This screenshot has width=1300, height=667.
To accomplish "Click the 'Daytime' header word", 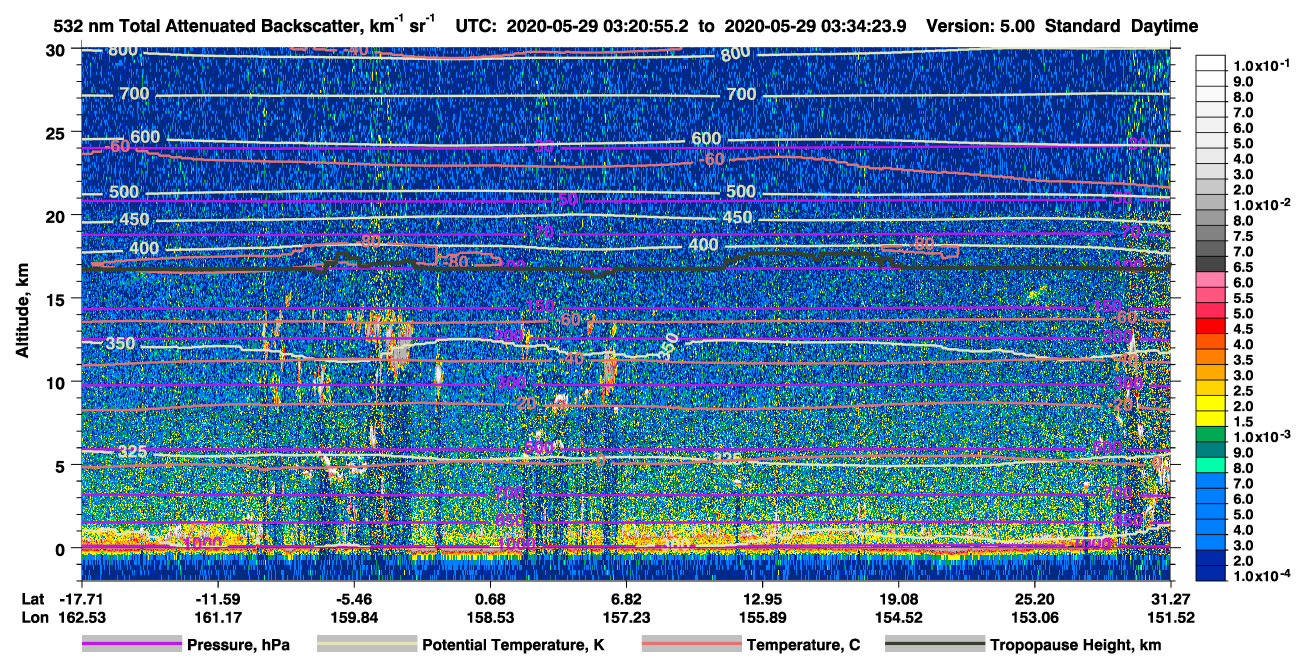I will pyautogui.click(x=1164, y=26).
